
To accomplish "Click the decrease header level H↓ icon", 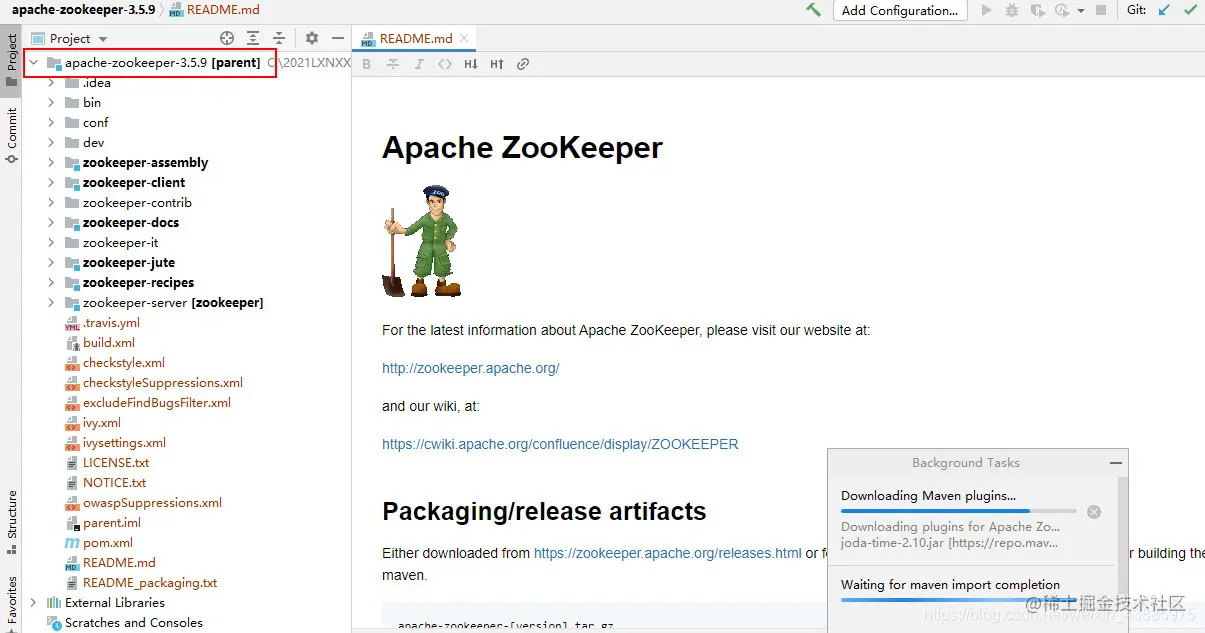I will click(471, 64).
